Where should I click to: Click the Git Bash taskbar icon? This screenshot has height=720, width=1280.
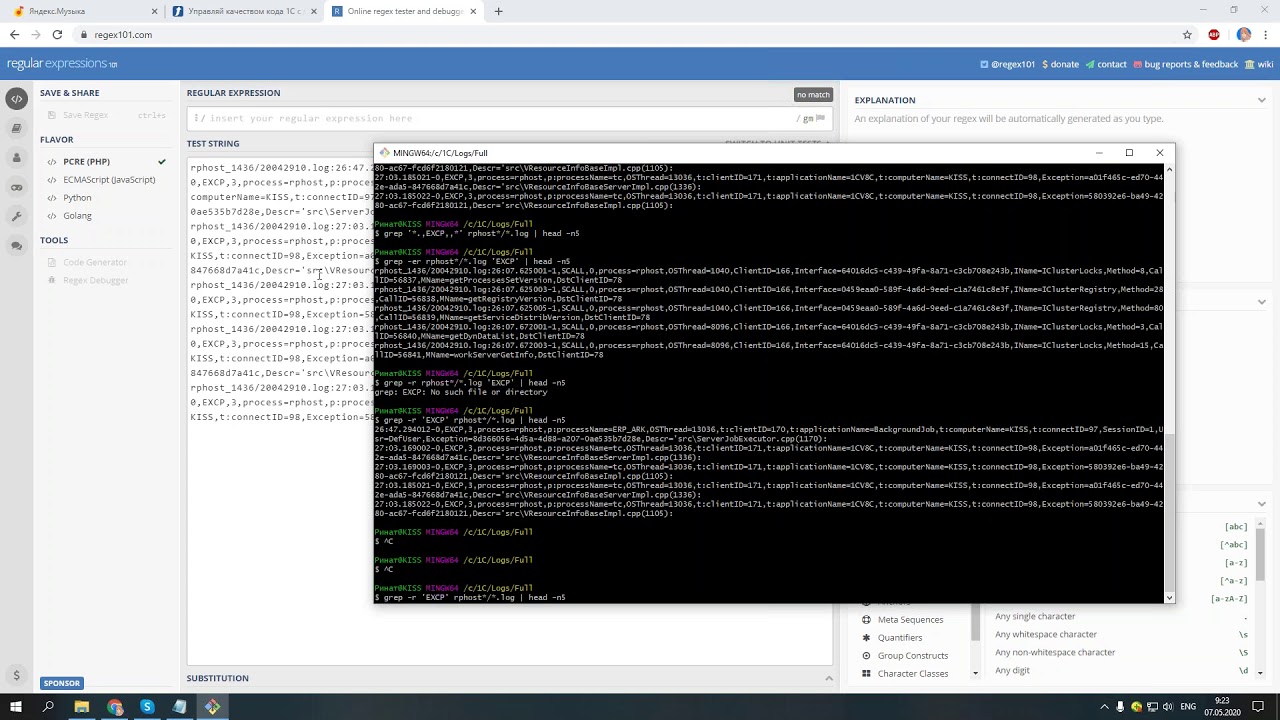[212, 707]
